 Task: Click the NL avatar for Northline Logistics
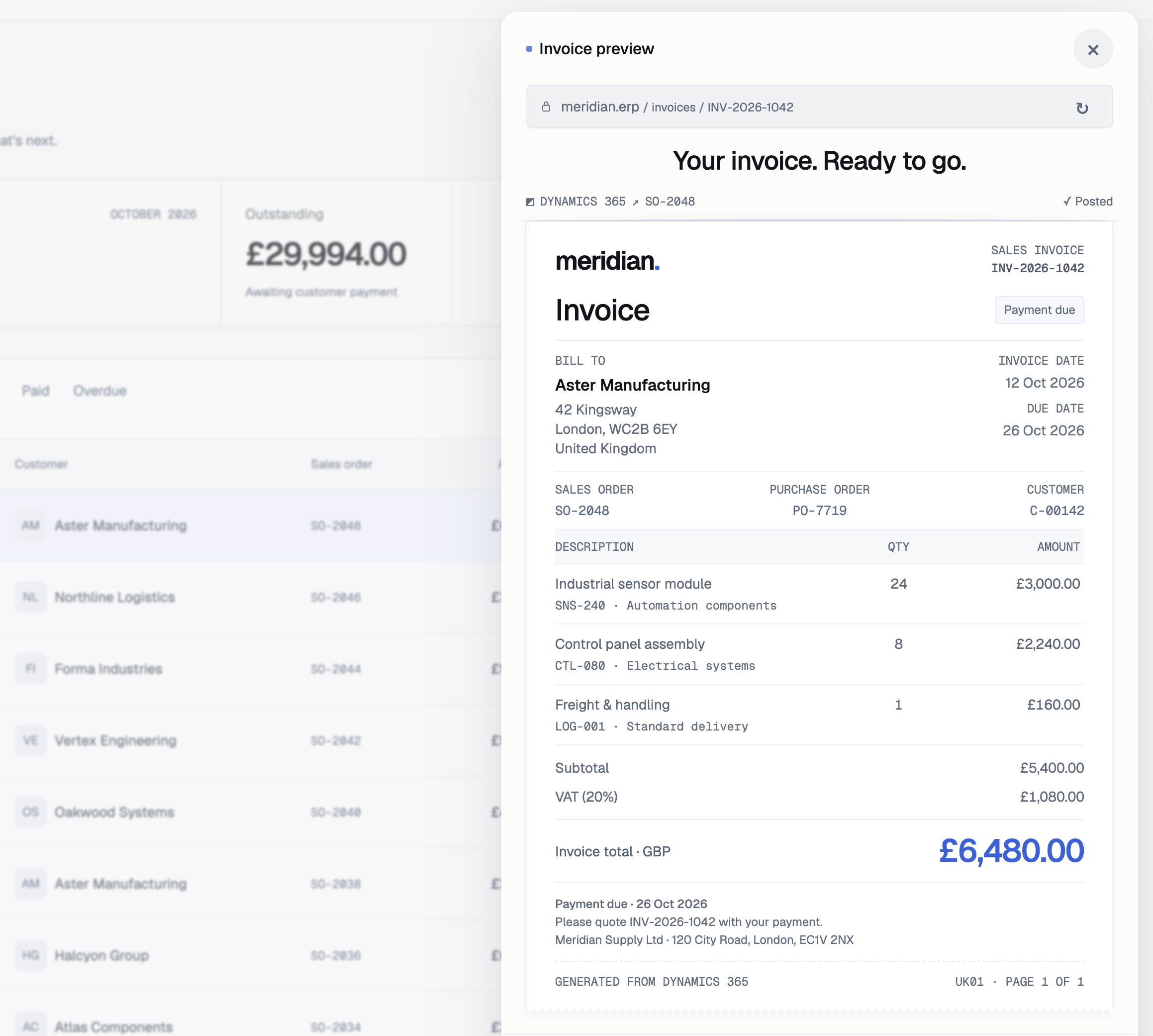31,597
